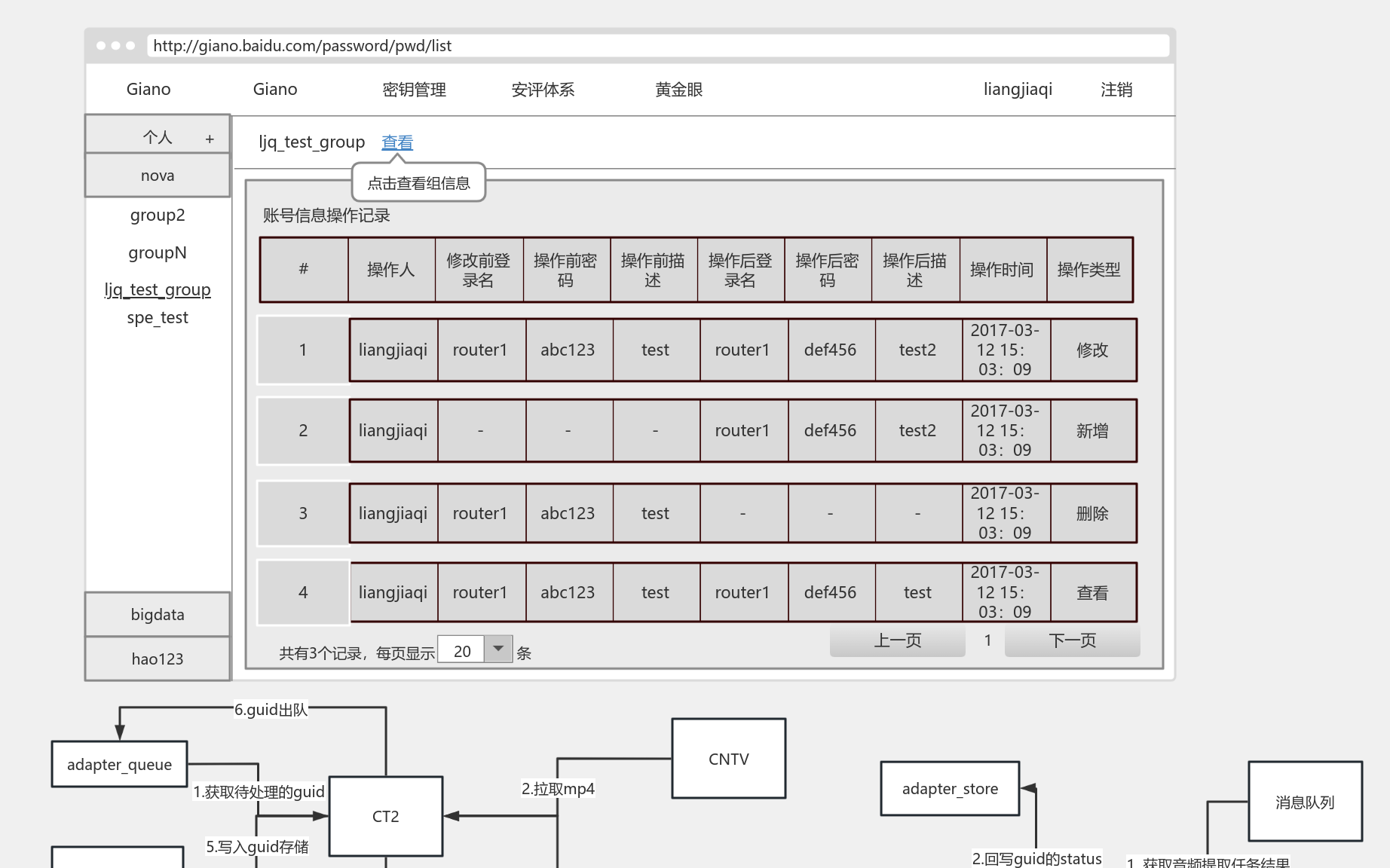This screenshot has width=1390, height=868.
Task: Click the liangjiaqi username label
Action: click(x=1018, y=89)
